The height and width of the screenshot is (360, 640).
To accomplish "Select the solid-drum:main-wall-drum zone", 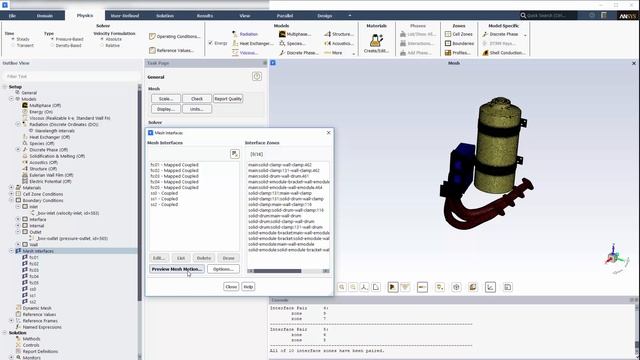I will pos(275,216).
